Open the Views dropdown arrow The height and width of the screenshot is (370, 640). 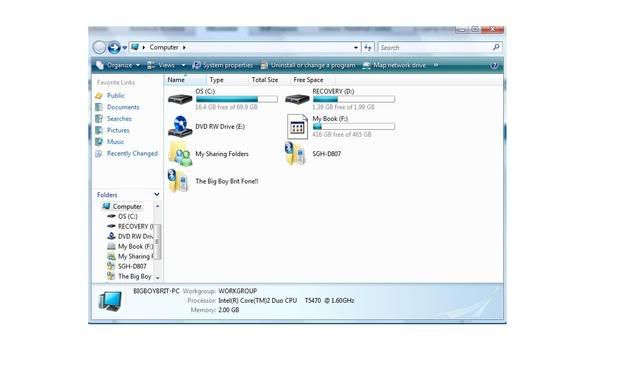point(183,65)
